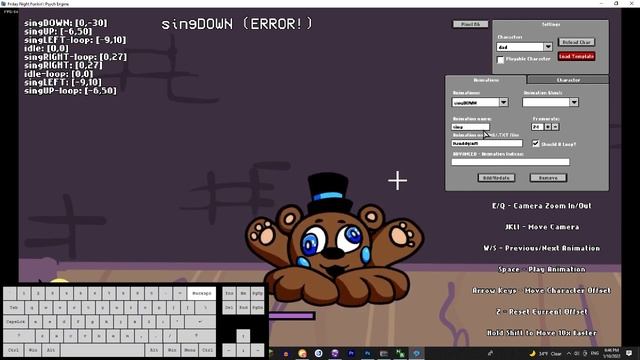Click the 'singUP: [-6,50]' offset entry
Screen dimensions: 640x360
click(58, 31)
